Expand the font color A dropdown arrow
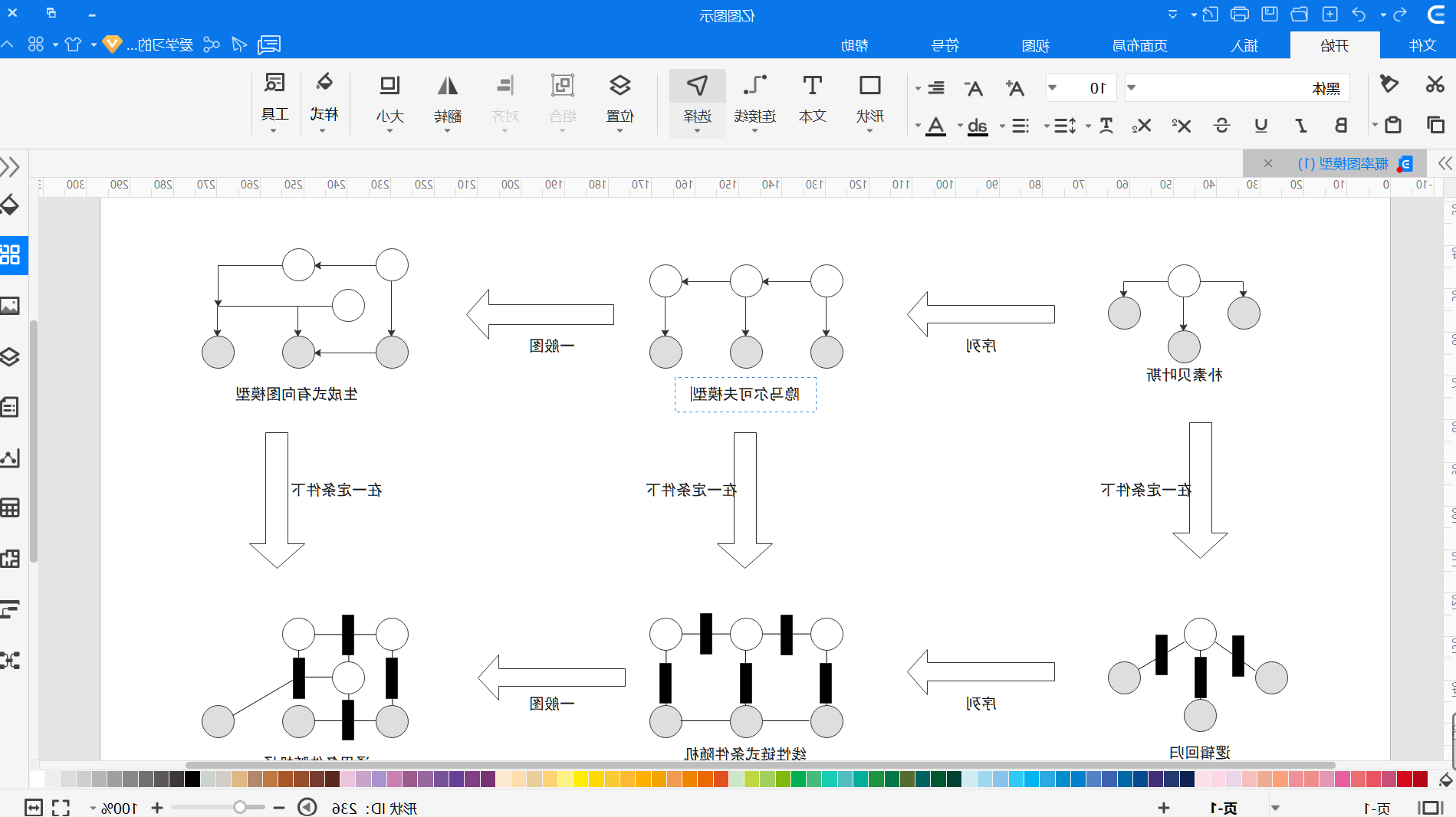This screenshot has width=1456, height=817. pyautogui.click(x=918, y=126)
